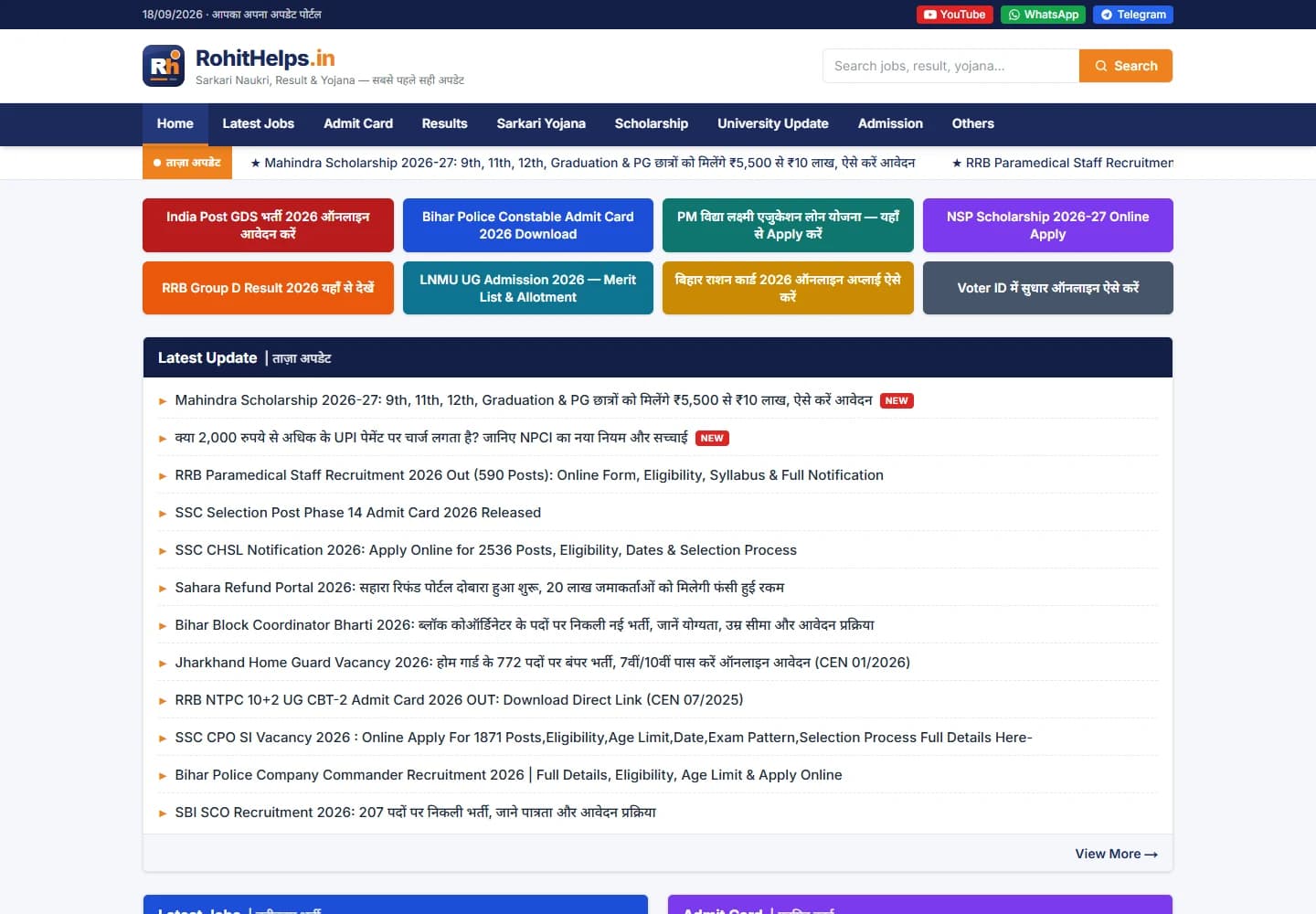Click NEW badge beside Mahindra Scholarship

pos(897,401)
